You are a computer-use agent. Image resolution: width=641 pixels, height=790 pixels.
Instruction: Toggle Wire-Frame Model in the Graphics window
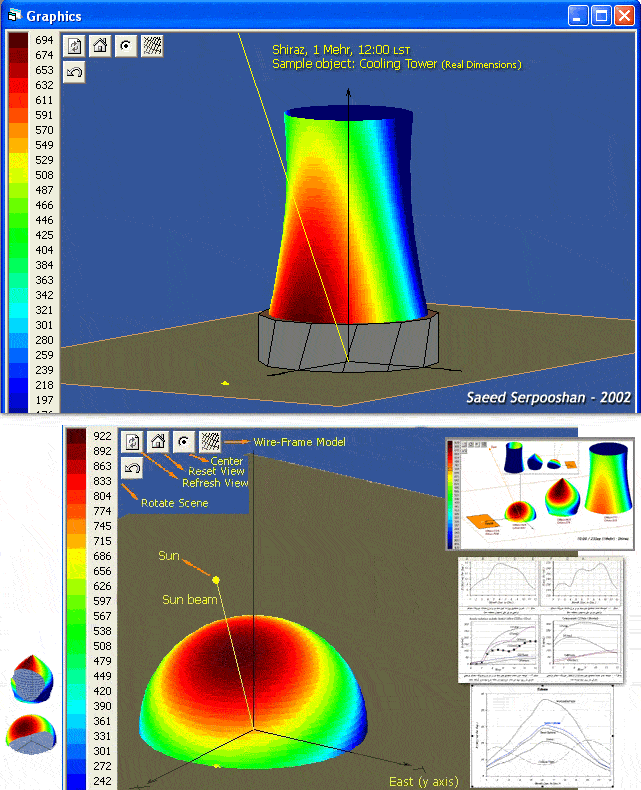click(x=152, y=46)
